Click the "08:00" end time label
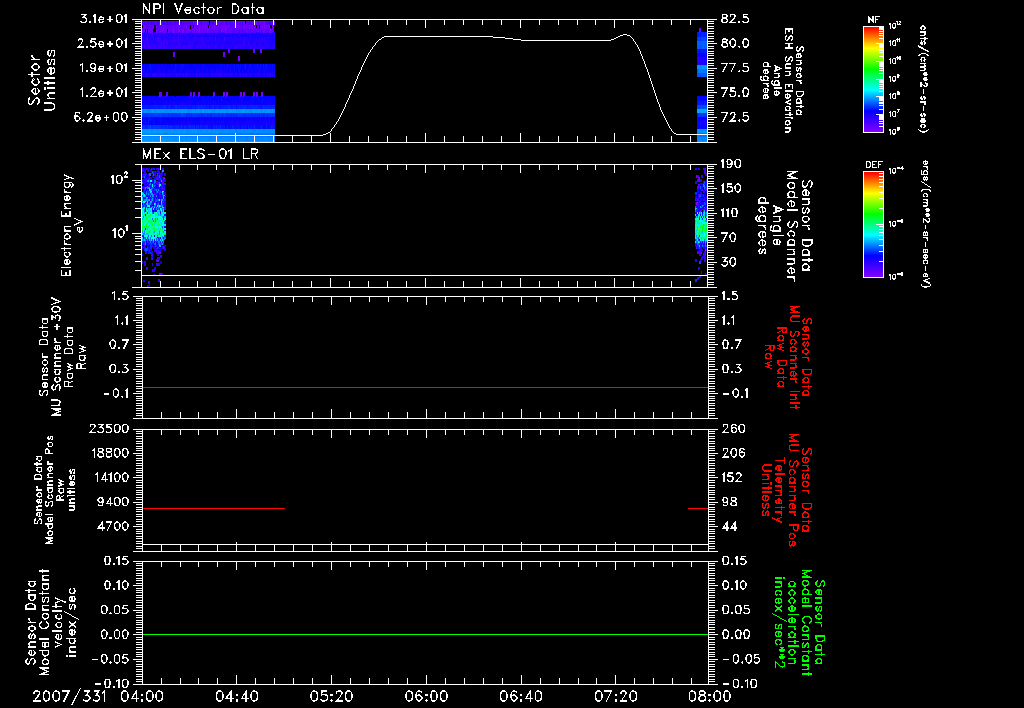The width and height of the screenshot is (1024, 708). click(x=710, y=696)
